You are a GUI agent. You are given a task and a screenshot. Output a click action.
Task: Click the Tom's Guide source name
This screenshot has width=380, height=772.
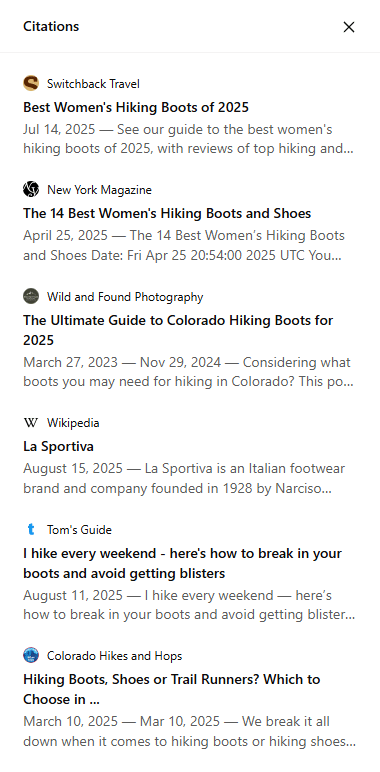coord(79,529)
